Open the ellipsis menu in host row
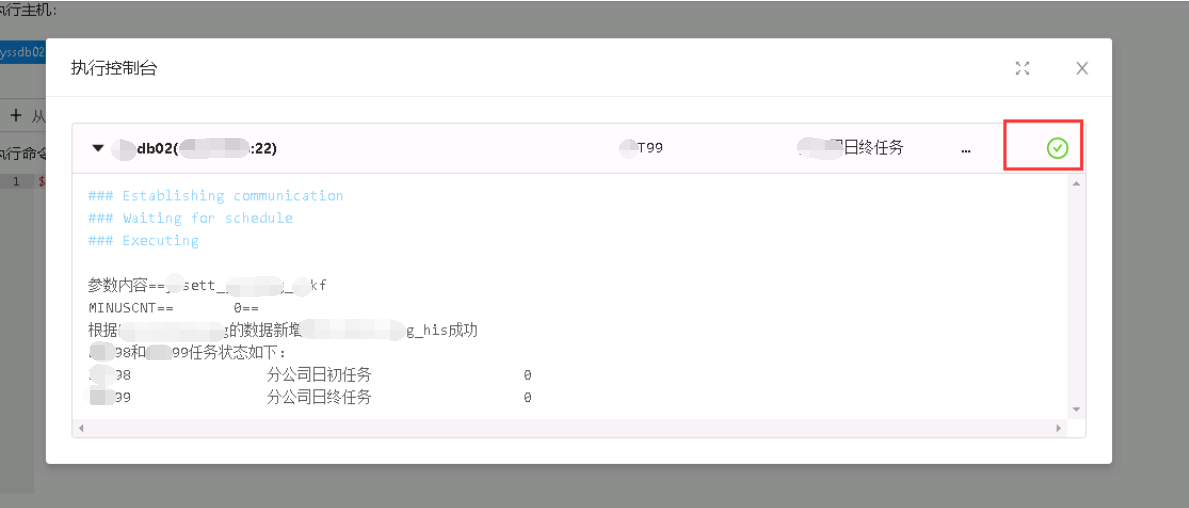Viewport: 1189px width, 508px height. tap(965, 149)
